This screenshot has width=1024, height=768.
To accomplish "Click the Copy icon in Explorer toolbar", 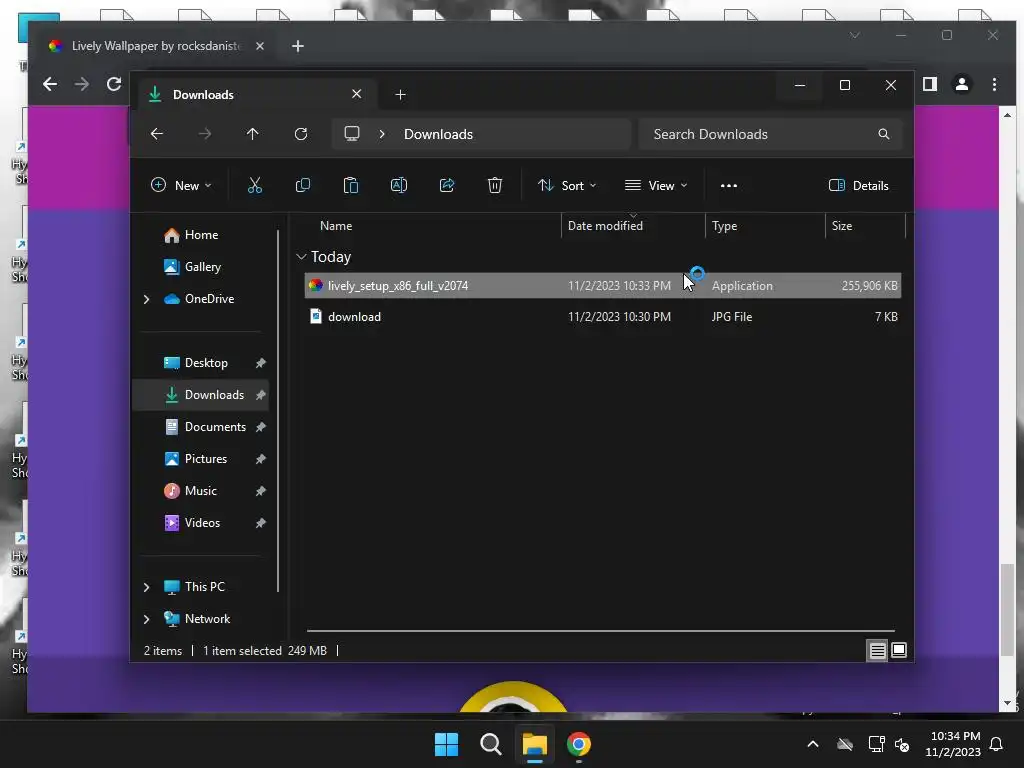I will click(303, 185).
